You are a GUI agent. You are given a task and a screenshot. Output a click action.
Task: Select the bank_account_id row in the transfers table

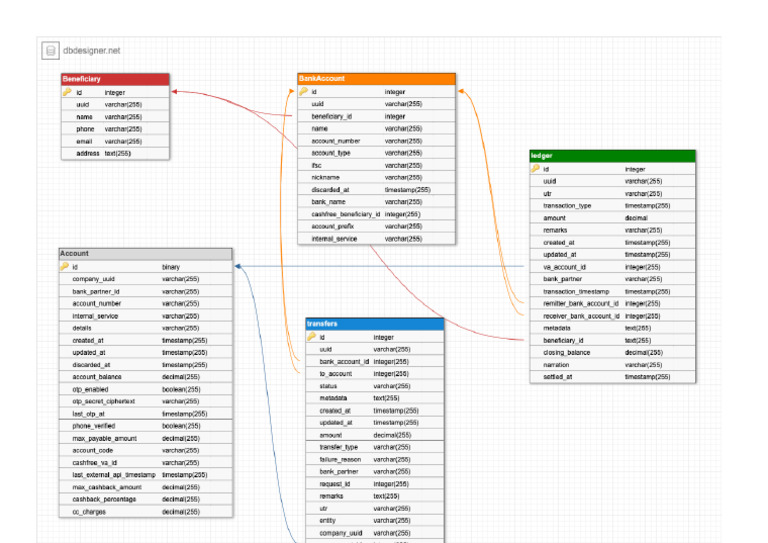coord(375,361)
